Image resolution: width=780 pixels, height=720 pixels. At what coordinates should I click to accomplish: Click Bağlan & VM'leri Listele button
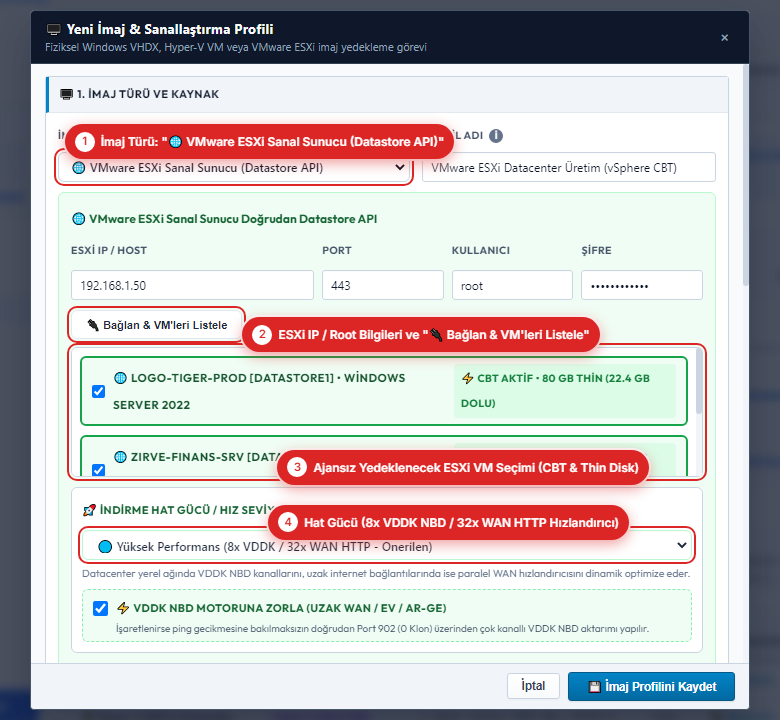pos(157,325)
